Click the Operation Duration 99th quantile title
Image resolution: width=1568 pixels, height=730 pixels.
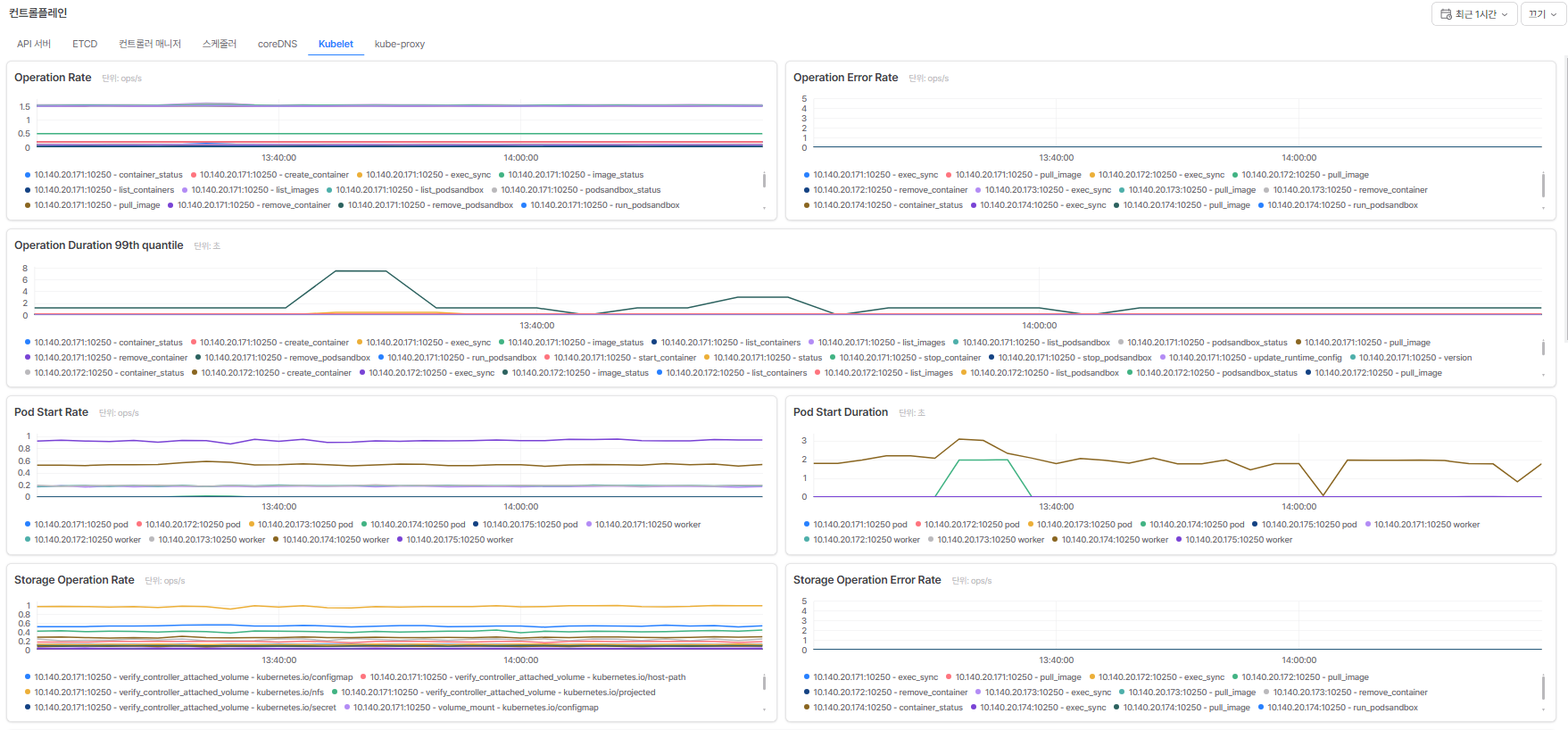pos(99,245)
